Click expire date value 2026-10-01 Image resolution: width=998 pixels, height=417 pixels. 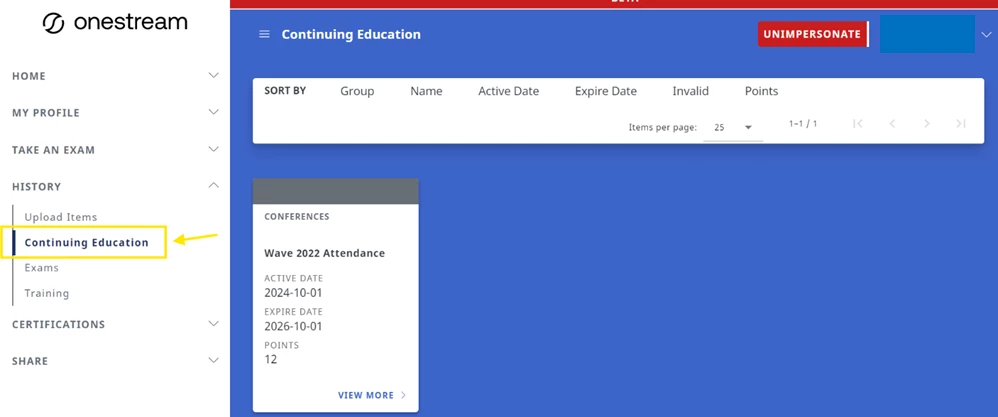pyautogui.click(x=293, y=327)
